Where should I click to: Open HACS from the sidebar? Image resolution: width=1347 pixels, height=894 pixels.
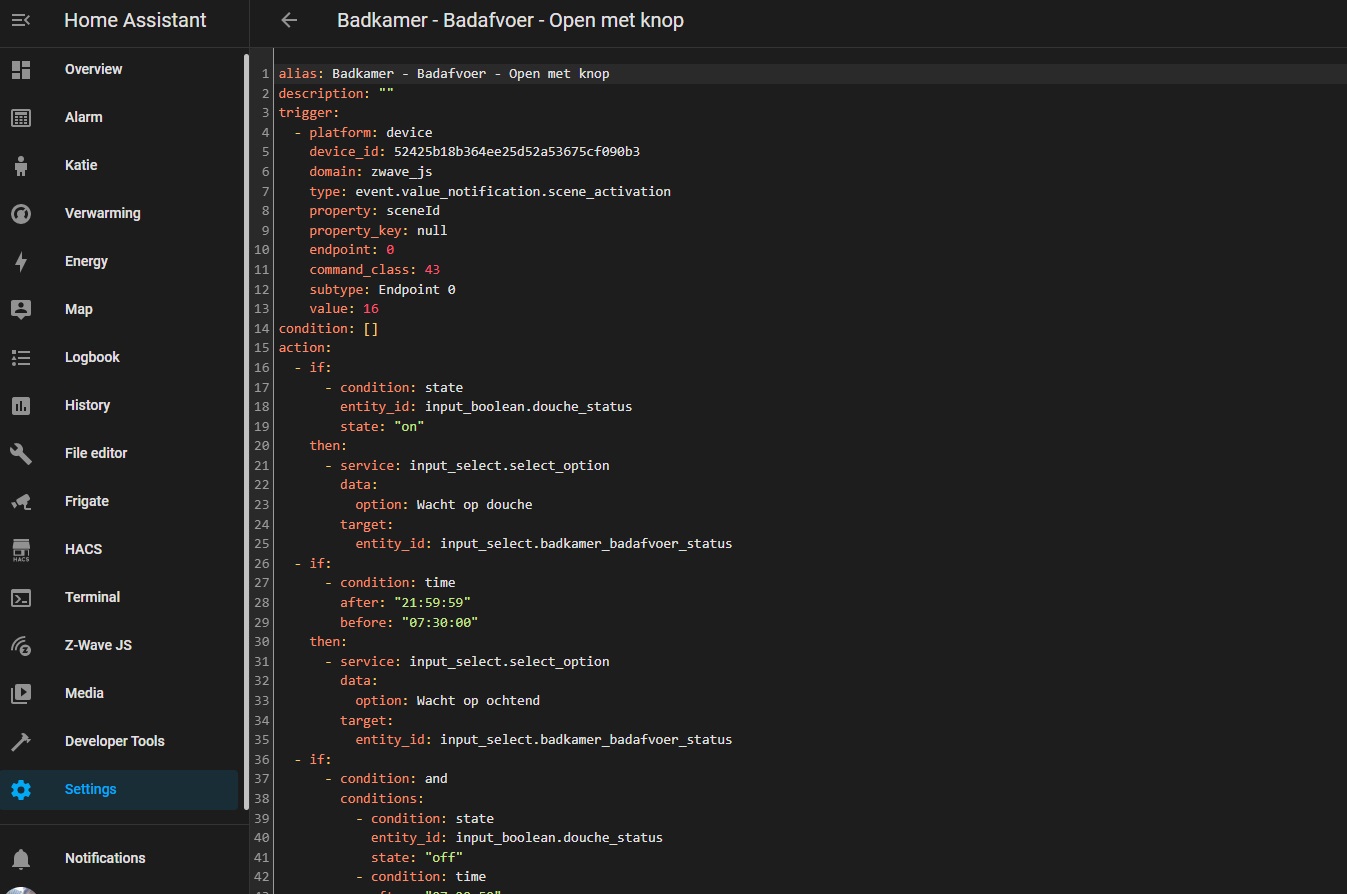point(83,549)
